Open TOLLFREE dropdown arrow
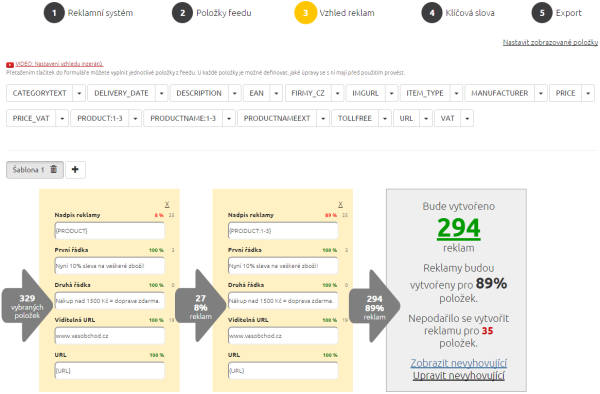Viewport: 600px width, 394px height. pos(385,118)
